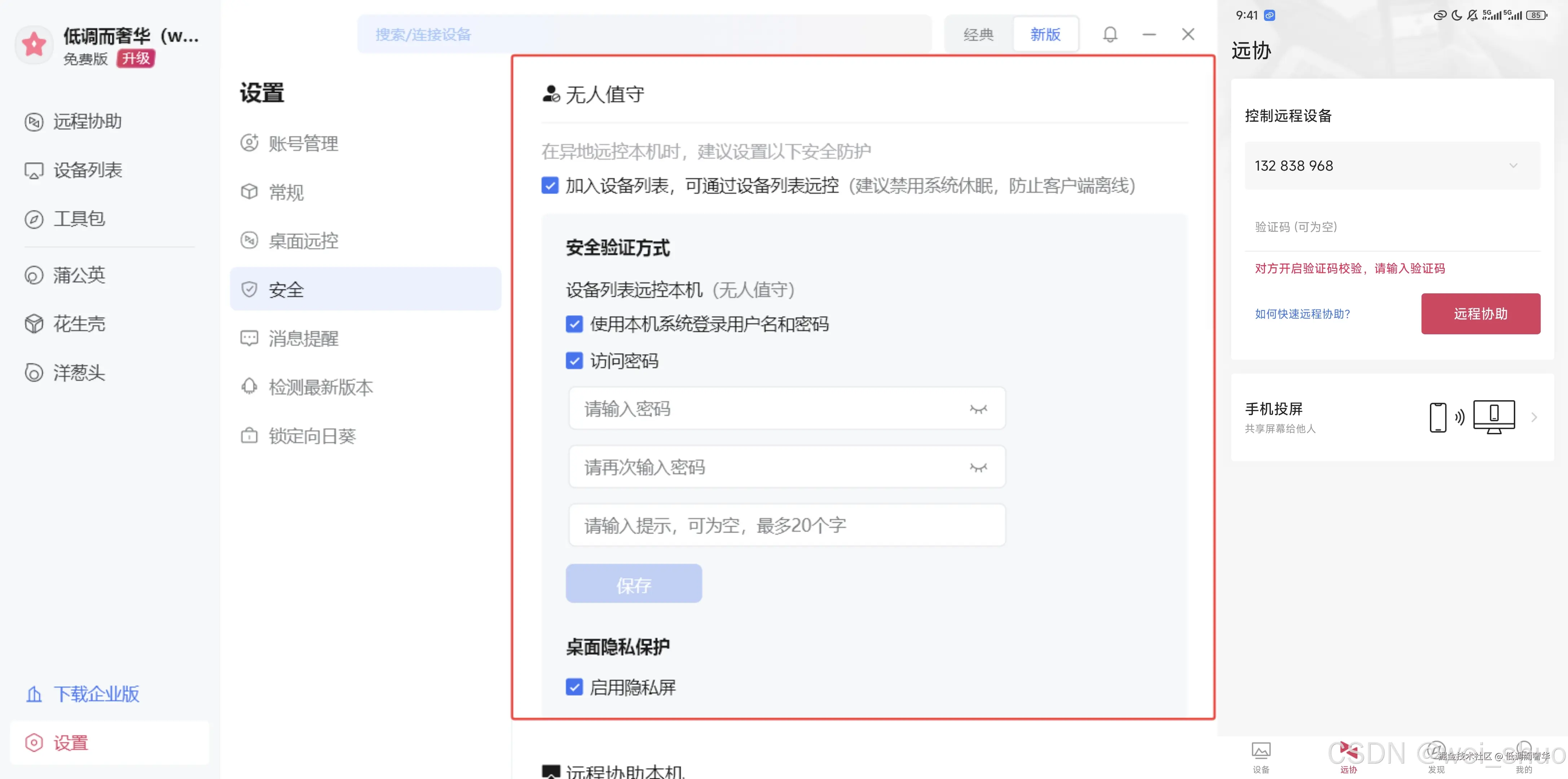Select 设备列表 in the sidebar
Viewport: 1568px width, 779px height.
coord(87,170)
